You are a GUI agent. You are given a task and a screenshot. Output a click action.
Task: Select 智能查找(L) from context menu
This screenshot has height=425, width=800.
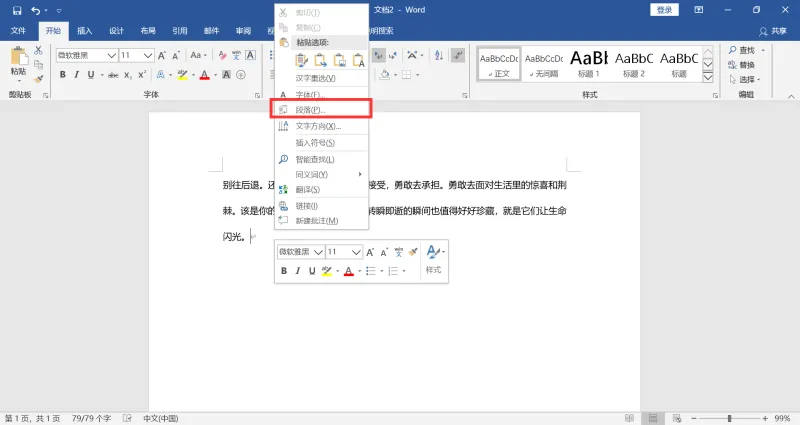pyautogui.click(x=321, y=159)
